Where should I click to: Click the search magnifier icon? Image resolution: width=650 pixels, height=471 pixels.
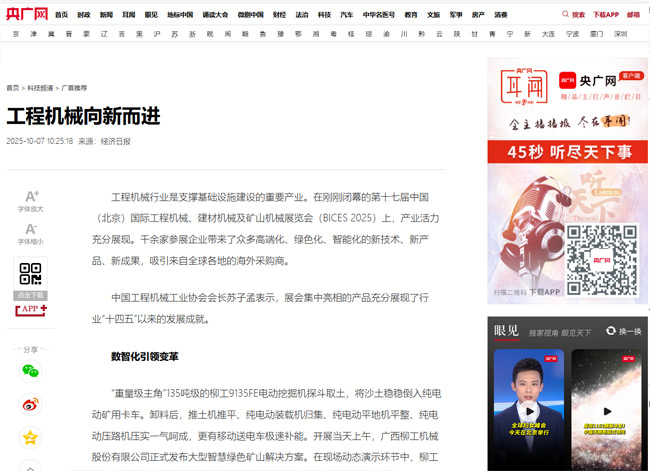tap(566, 15)
